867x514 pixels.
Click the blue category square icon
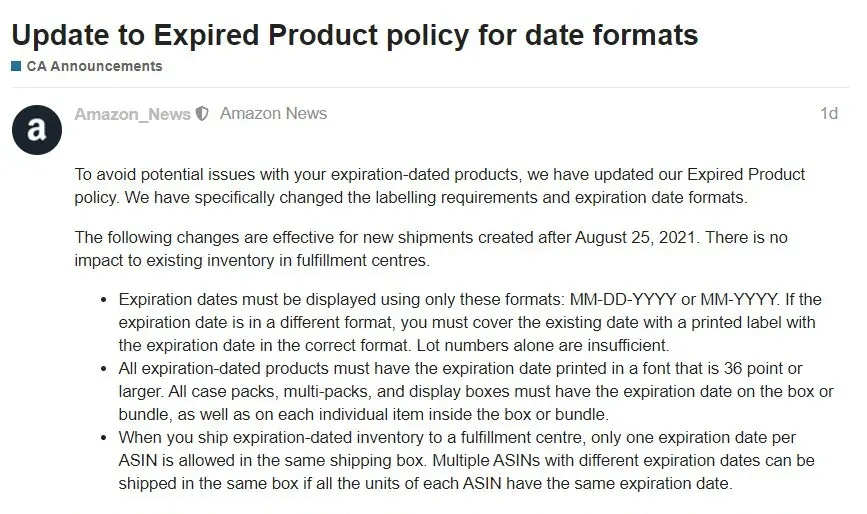[16, 66]
